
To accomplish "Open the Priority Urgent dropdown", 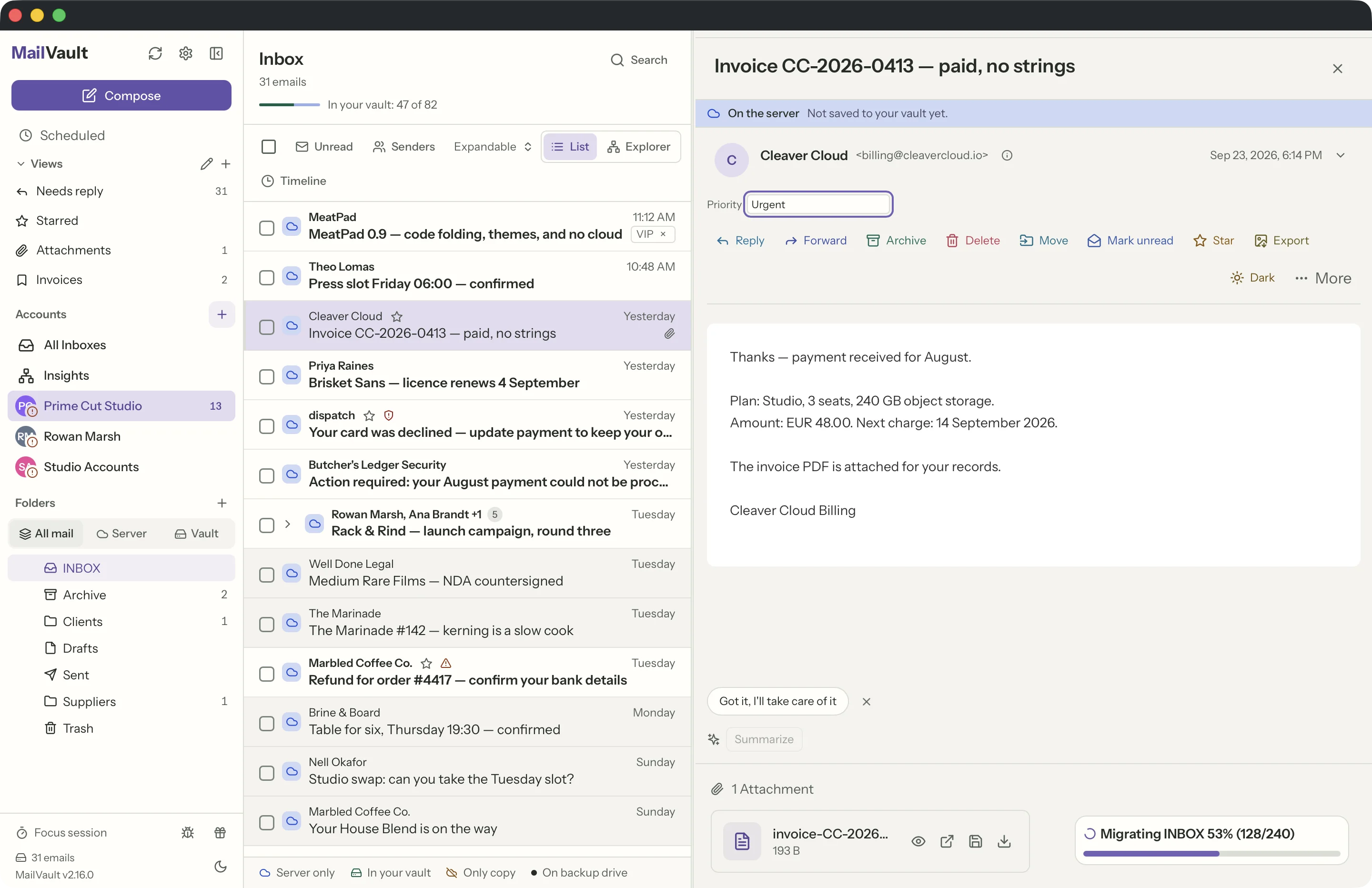I will [x=817, y=204].
